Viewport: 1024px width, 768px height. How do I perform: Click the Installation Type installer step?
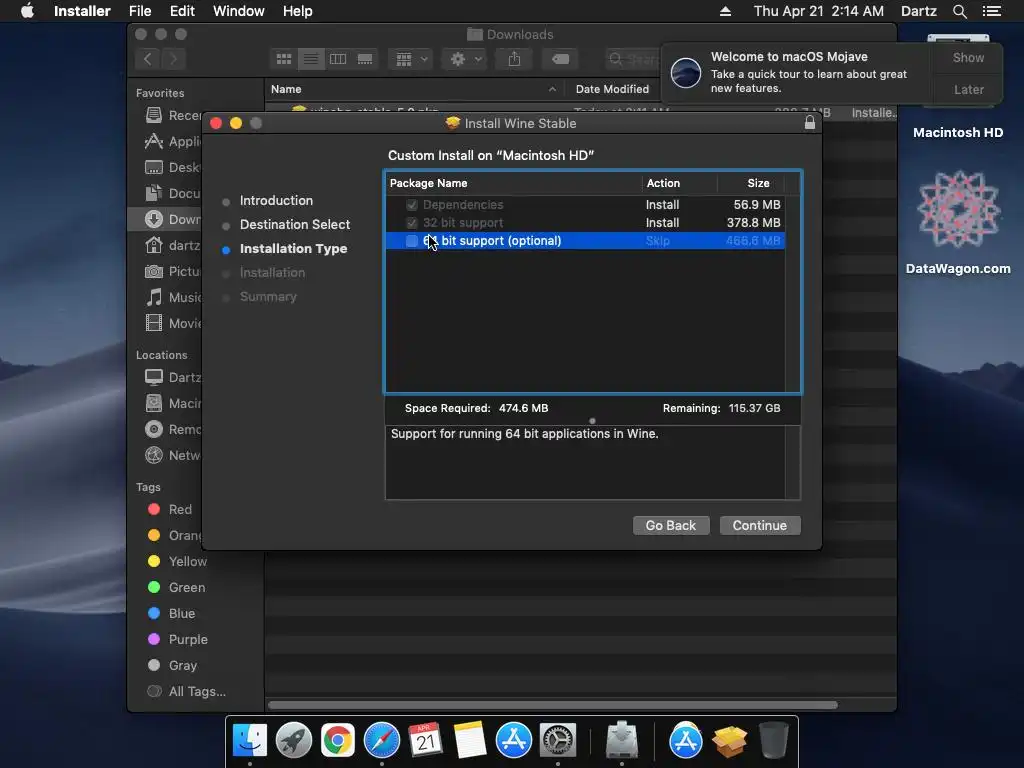tap(293, 249)
